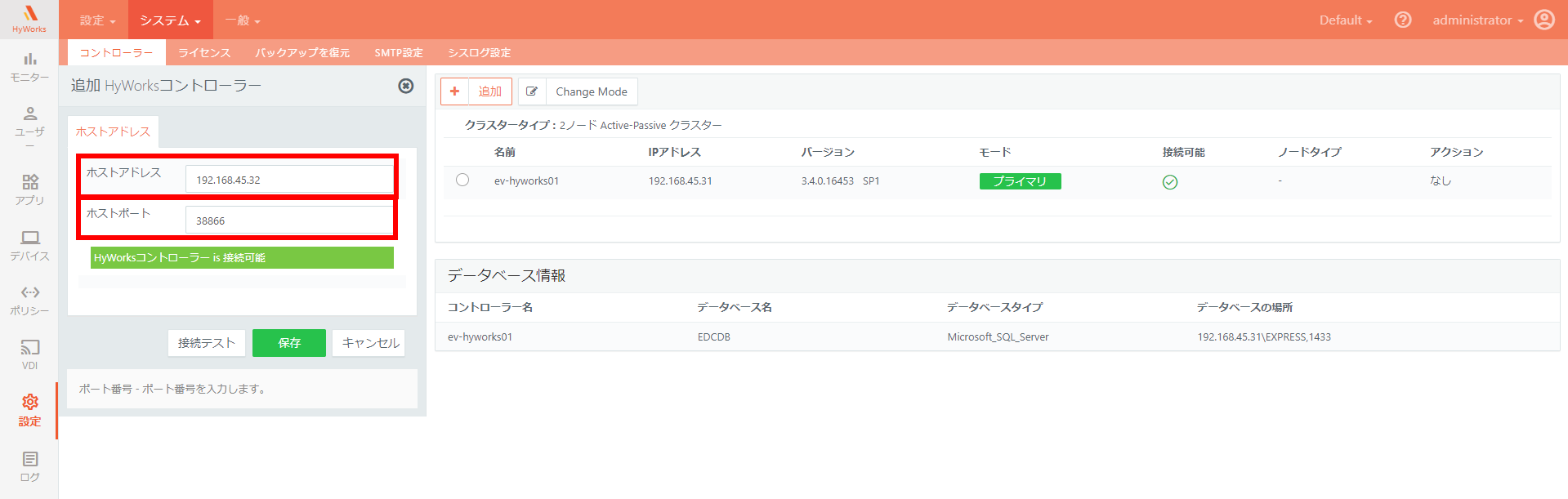
Task: Open the ポリシー sidebar section
Action: 29,300
